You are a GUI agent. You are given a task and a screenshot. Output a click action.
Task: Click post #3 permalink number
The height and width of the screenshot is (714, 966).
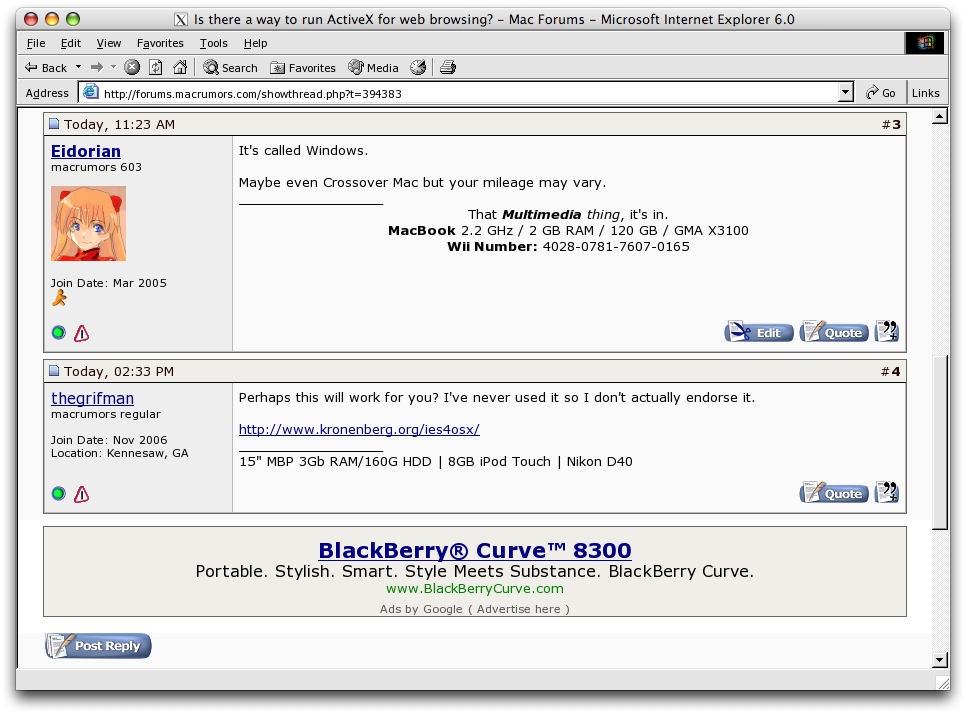(x=896, y=124)
